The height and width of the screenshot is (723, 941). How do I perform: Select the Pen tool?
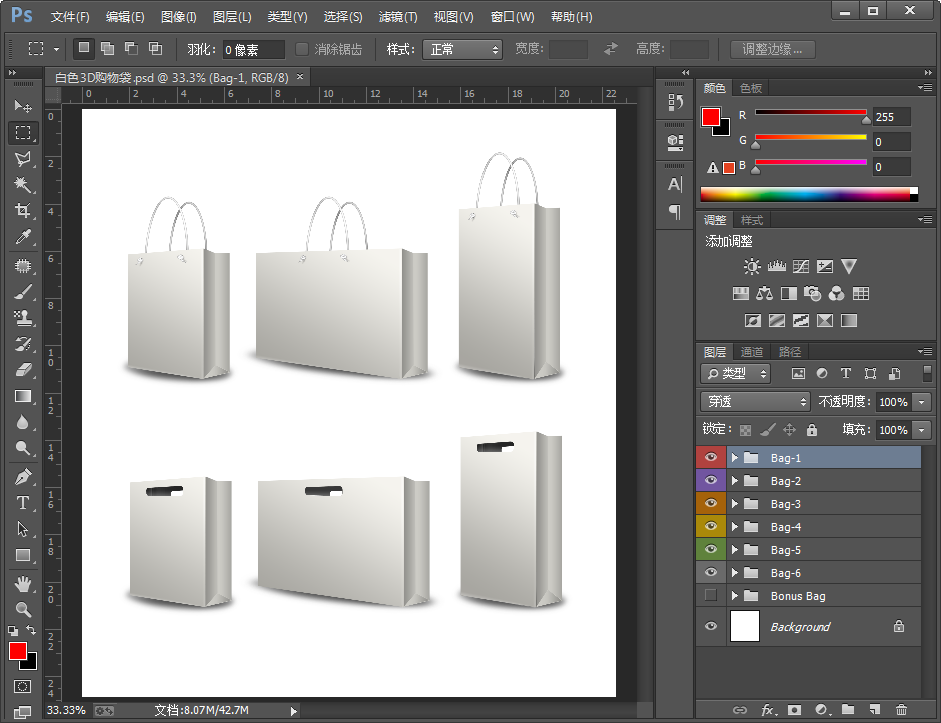[23, 477]
